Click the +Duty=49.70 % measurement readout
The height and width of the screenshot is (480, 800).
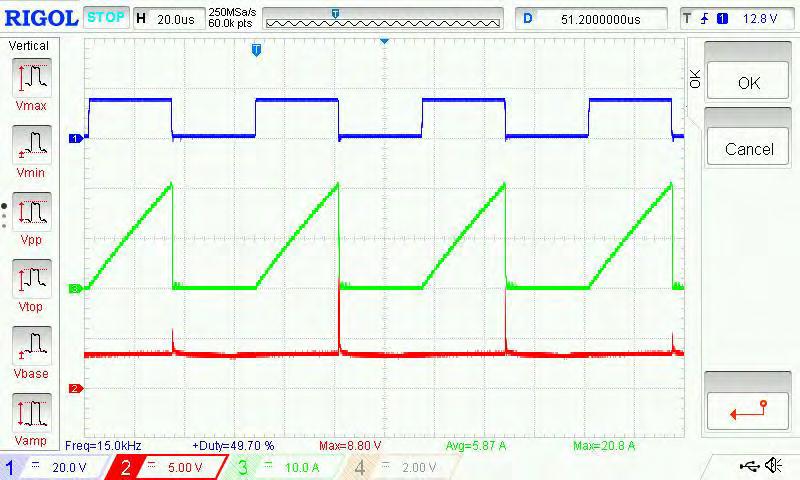click(233, 445)
